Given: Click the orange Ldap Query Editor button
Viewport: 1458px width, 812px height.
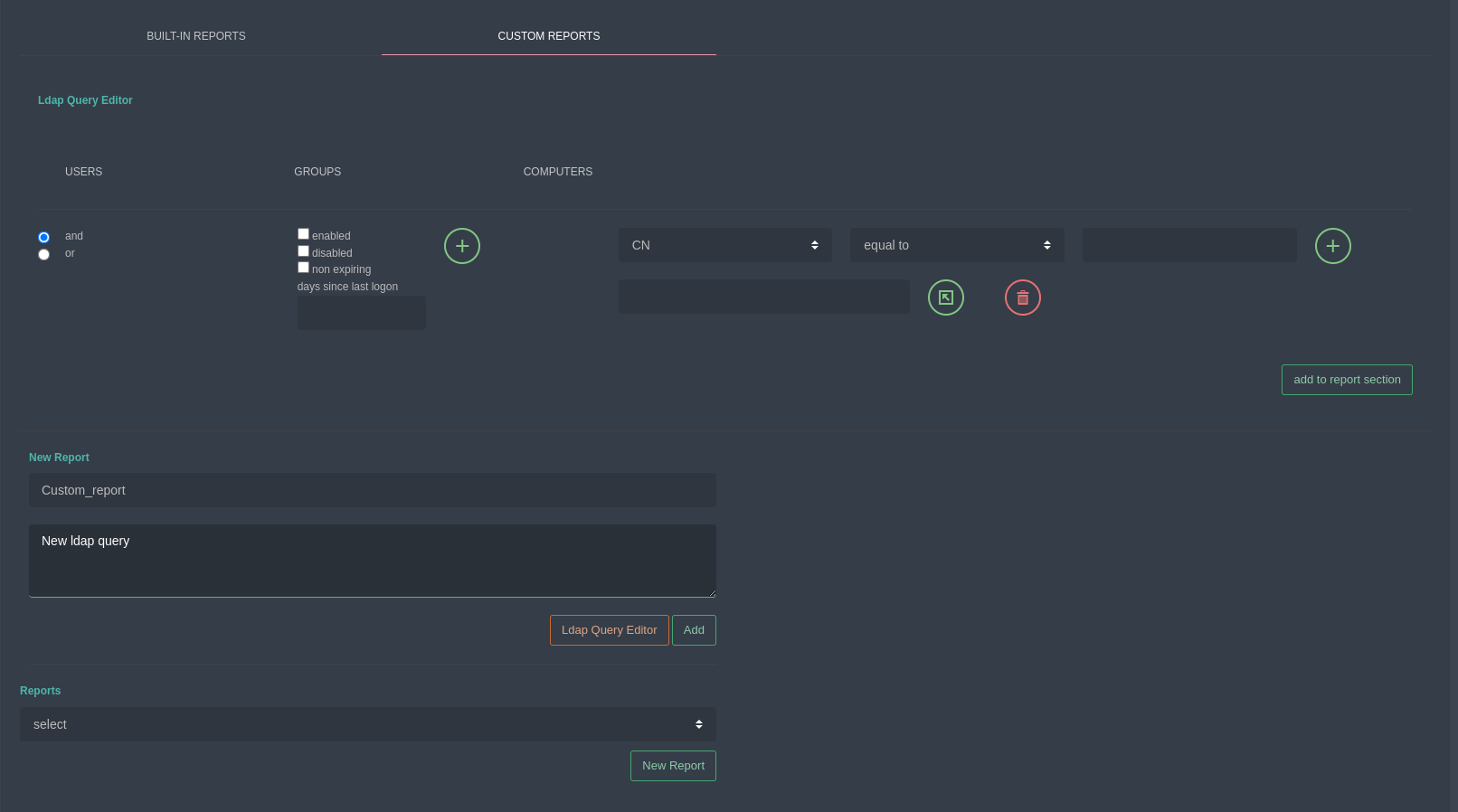Looking at the screenshot, I should click(x=610, y=630).
